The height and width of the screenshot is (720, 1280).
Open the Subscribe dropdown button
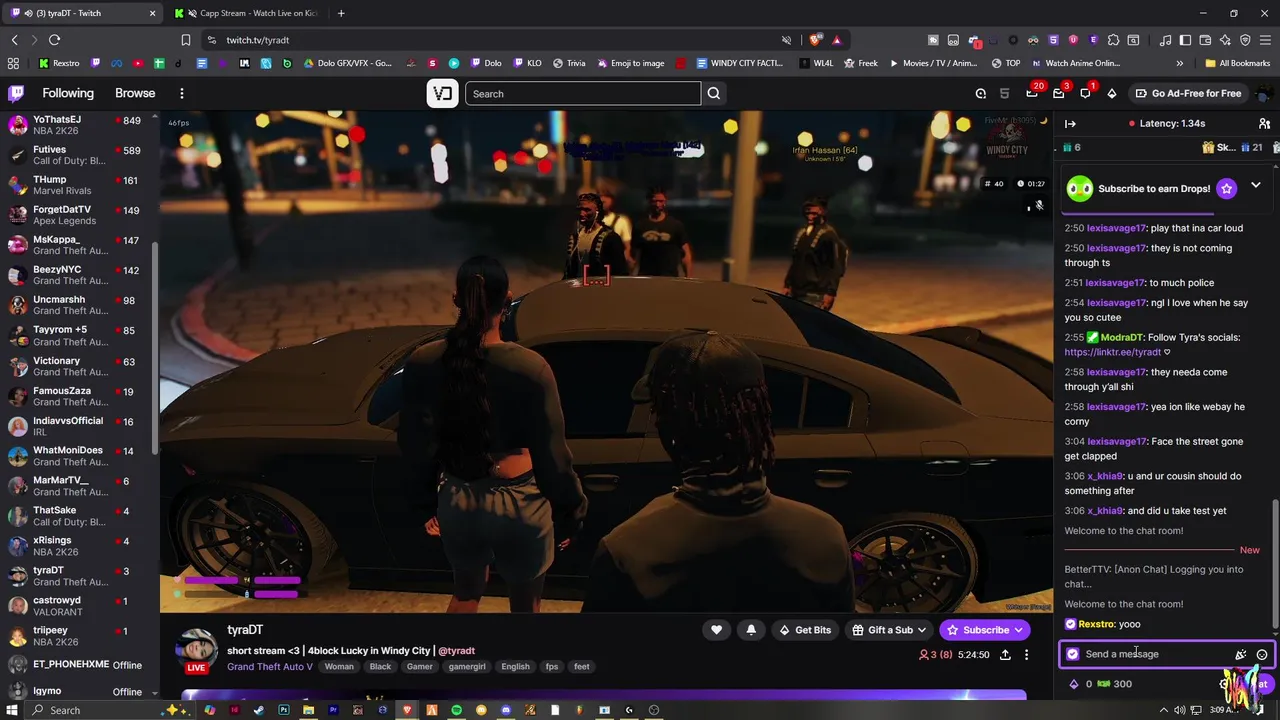point(986,630)
